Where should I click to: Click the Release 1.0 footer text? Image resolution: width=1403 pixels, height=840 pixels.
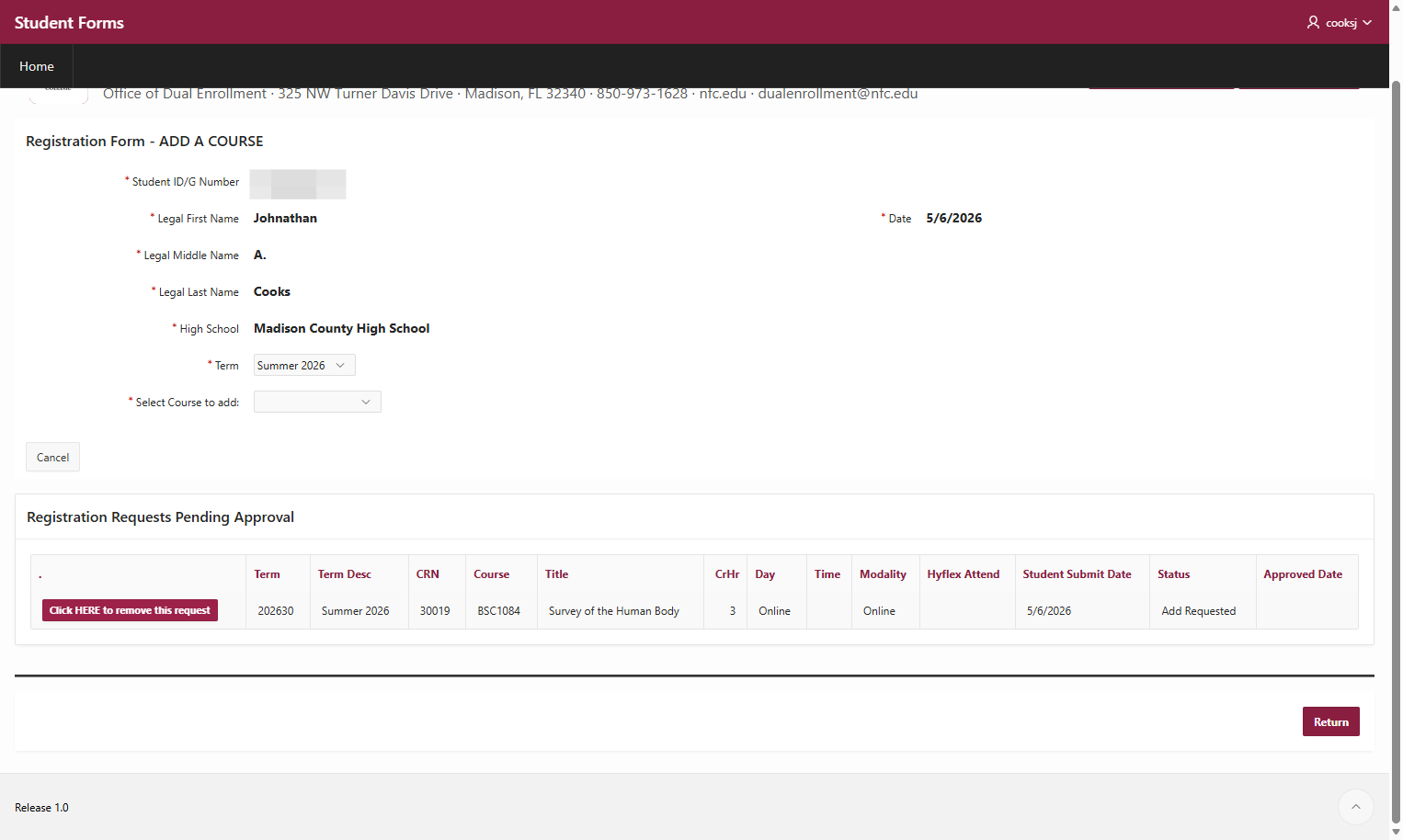[41, 808]
